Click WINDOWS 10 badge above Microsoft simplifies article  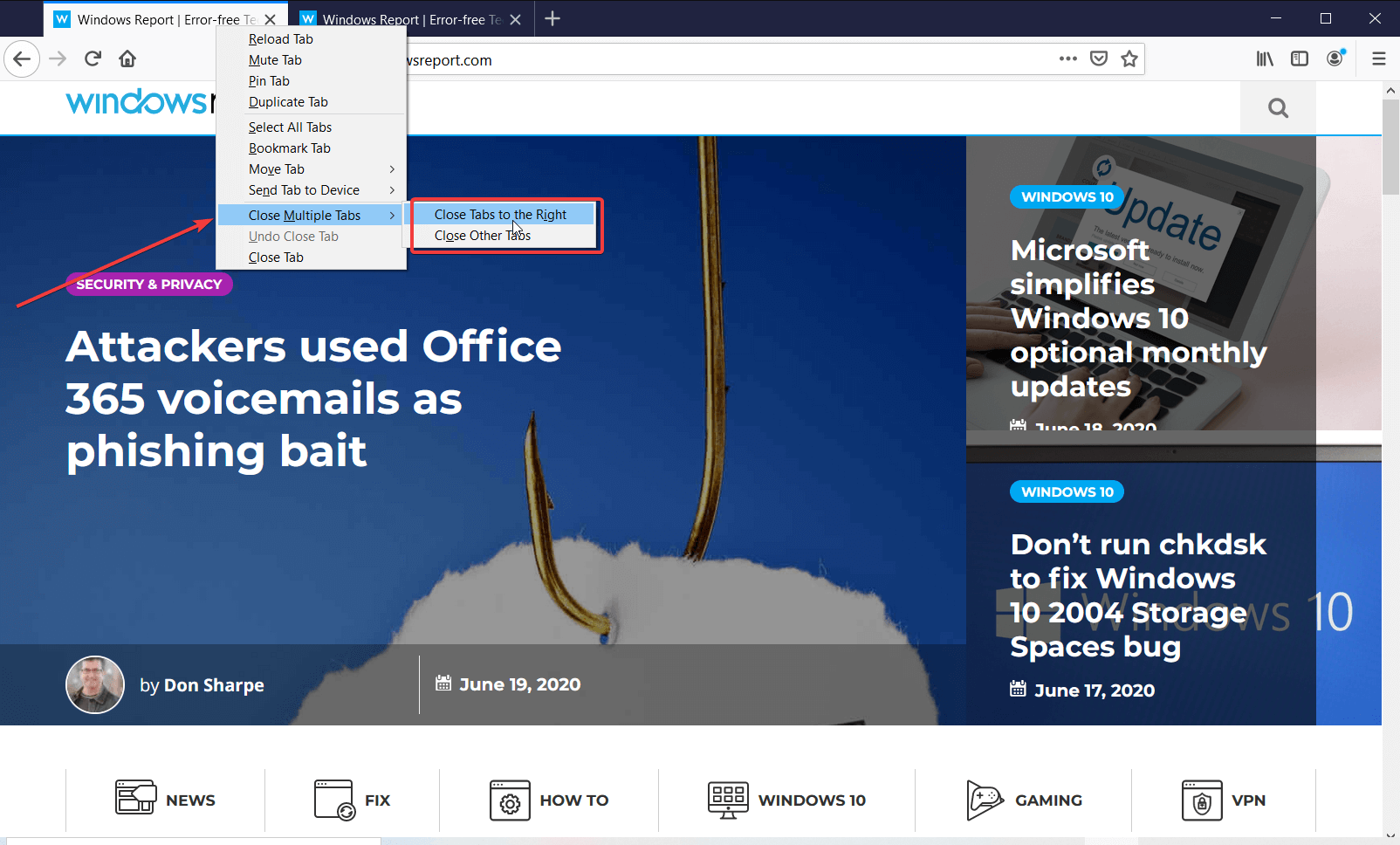click(1067, 196)
